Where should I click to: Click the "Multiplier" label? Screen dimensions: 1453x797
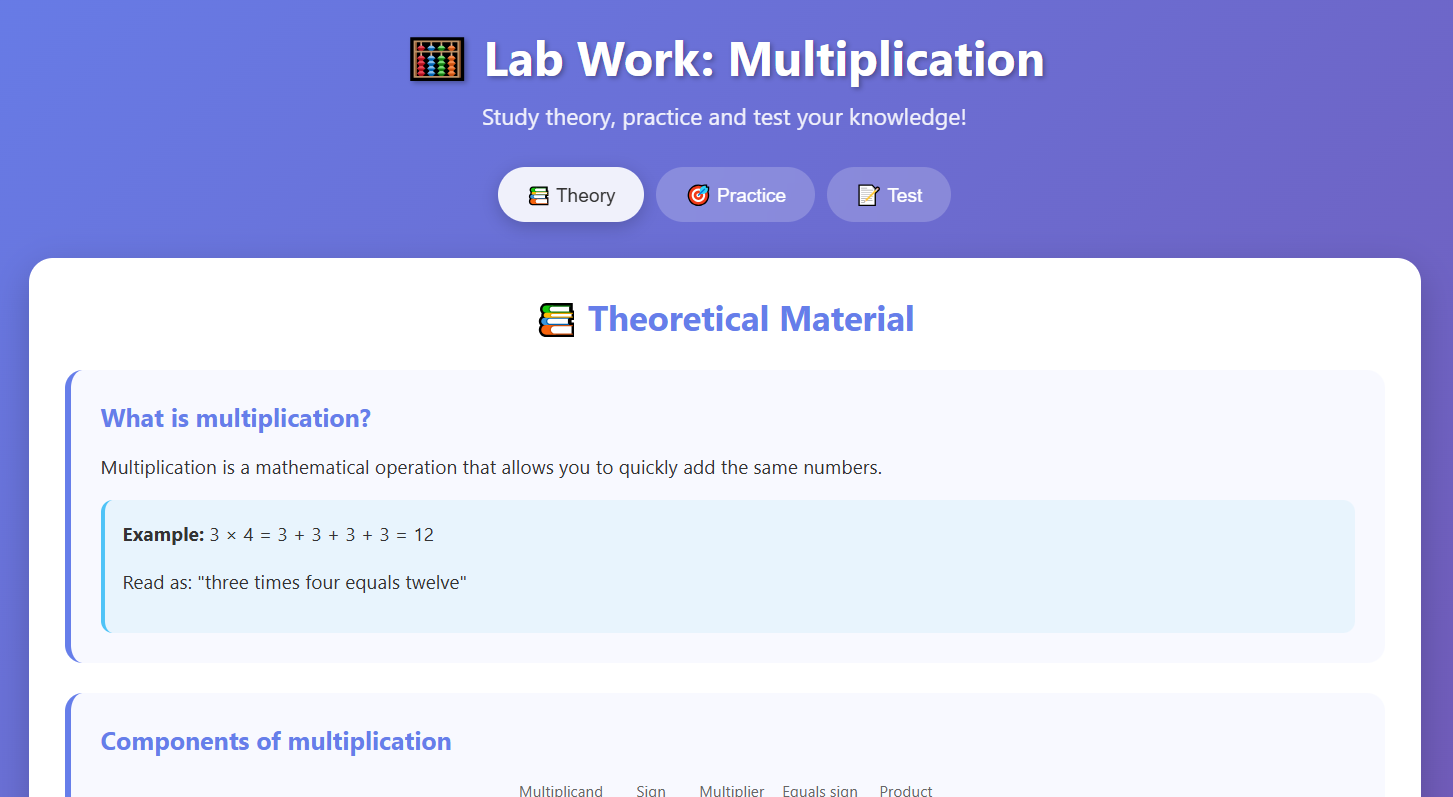731,790
